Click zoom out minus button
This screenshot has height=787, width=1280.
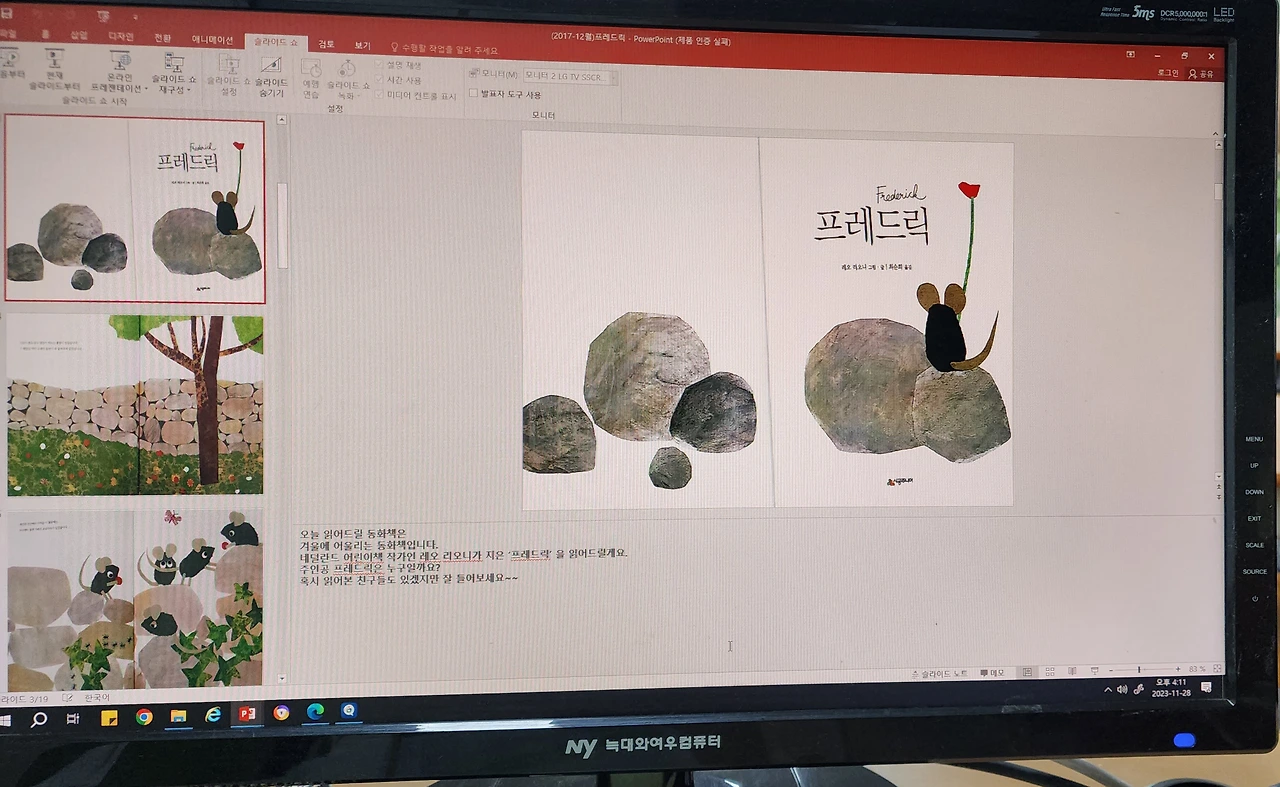1110,670
